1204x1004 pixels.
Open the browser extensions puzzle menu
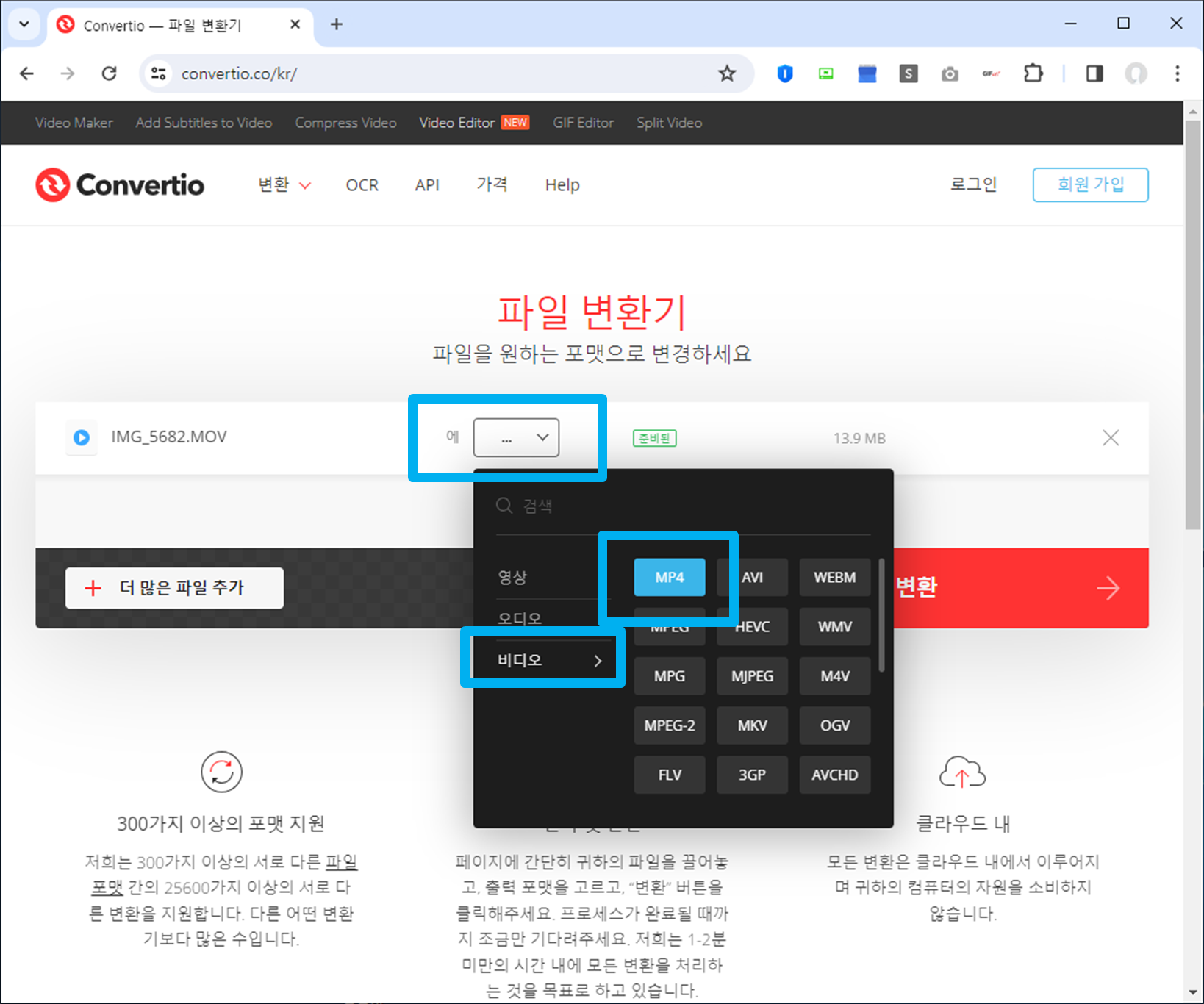point(1033,73)
